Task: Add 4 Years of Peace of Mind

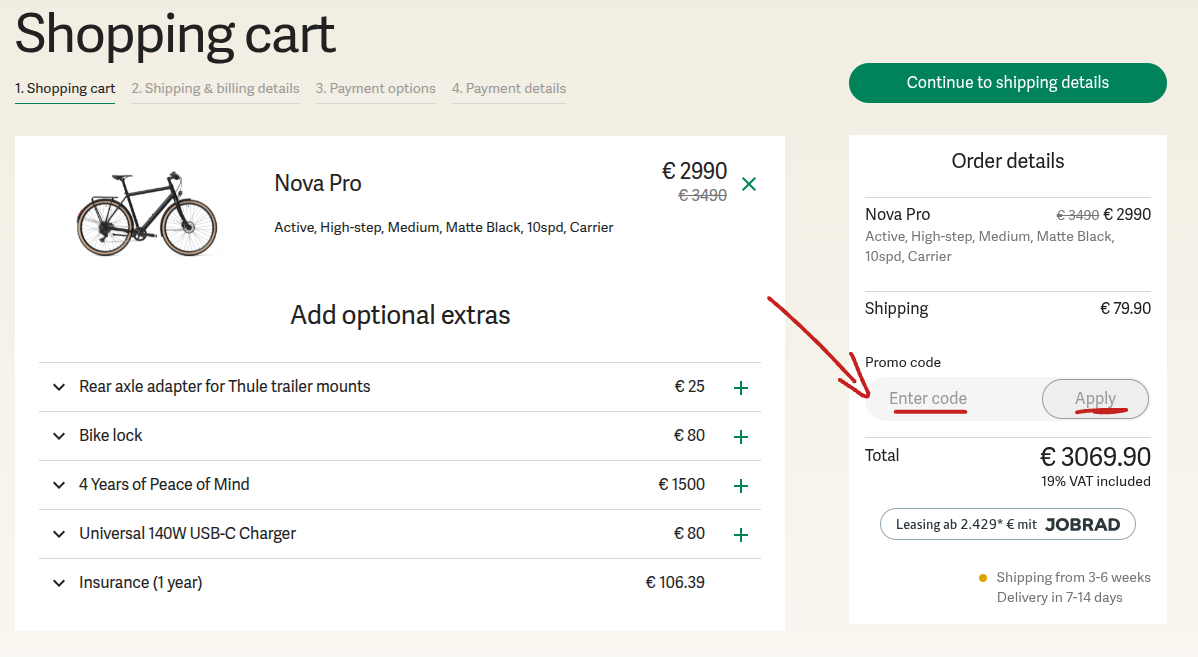Action: (x=741, y=486)
